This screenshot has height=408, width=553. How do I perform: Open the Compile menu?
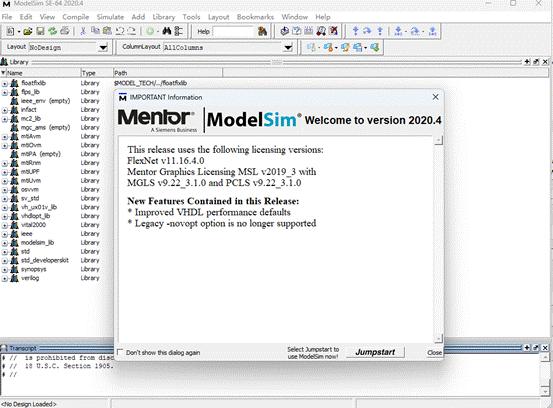75,17
